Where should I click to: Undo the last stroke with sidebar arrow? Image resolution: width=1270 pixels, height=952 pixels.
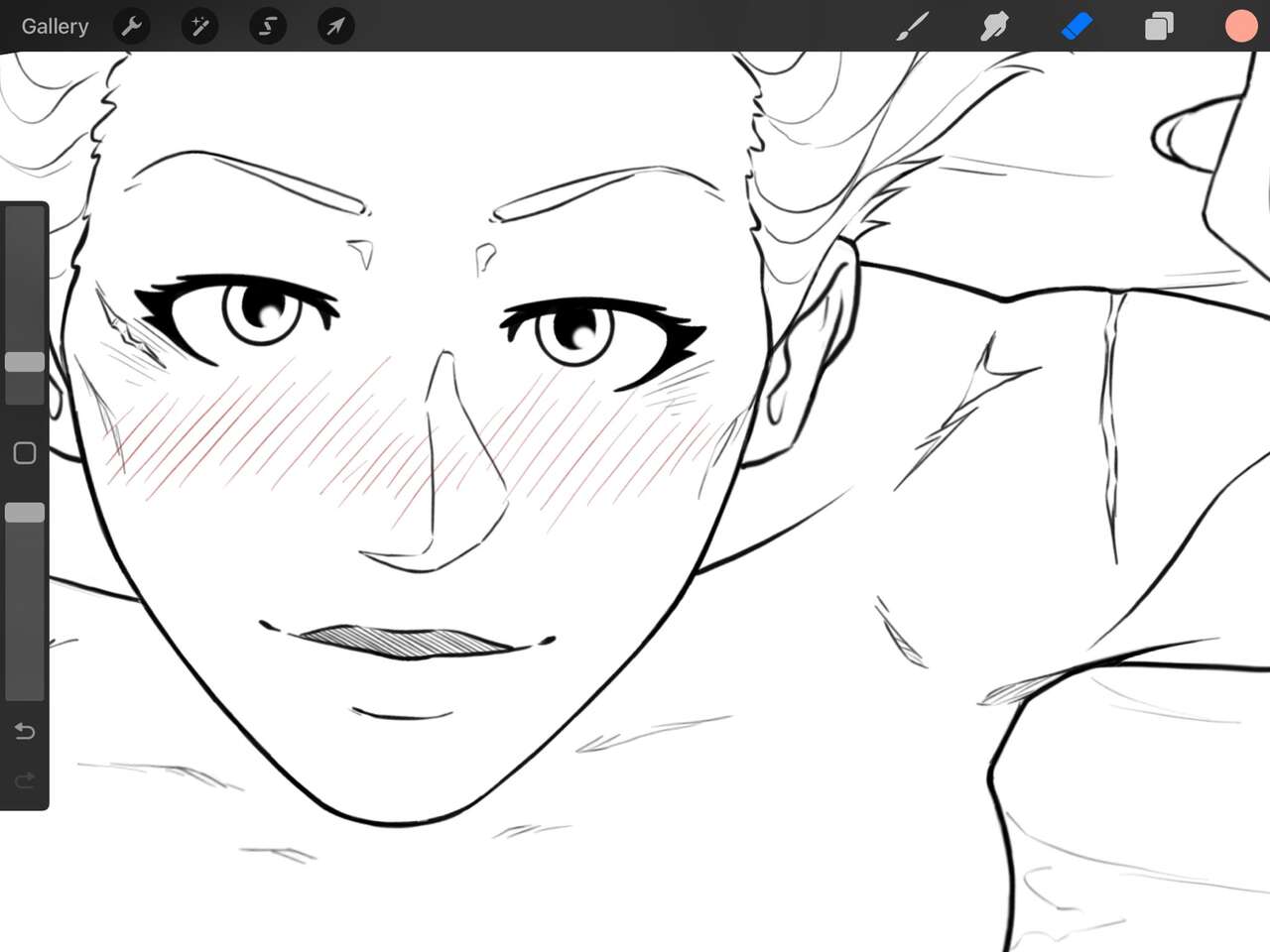(25, 732)
